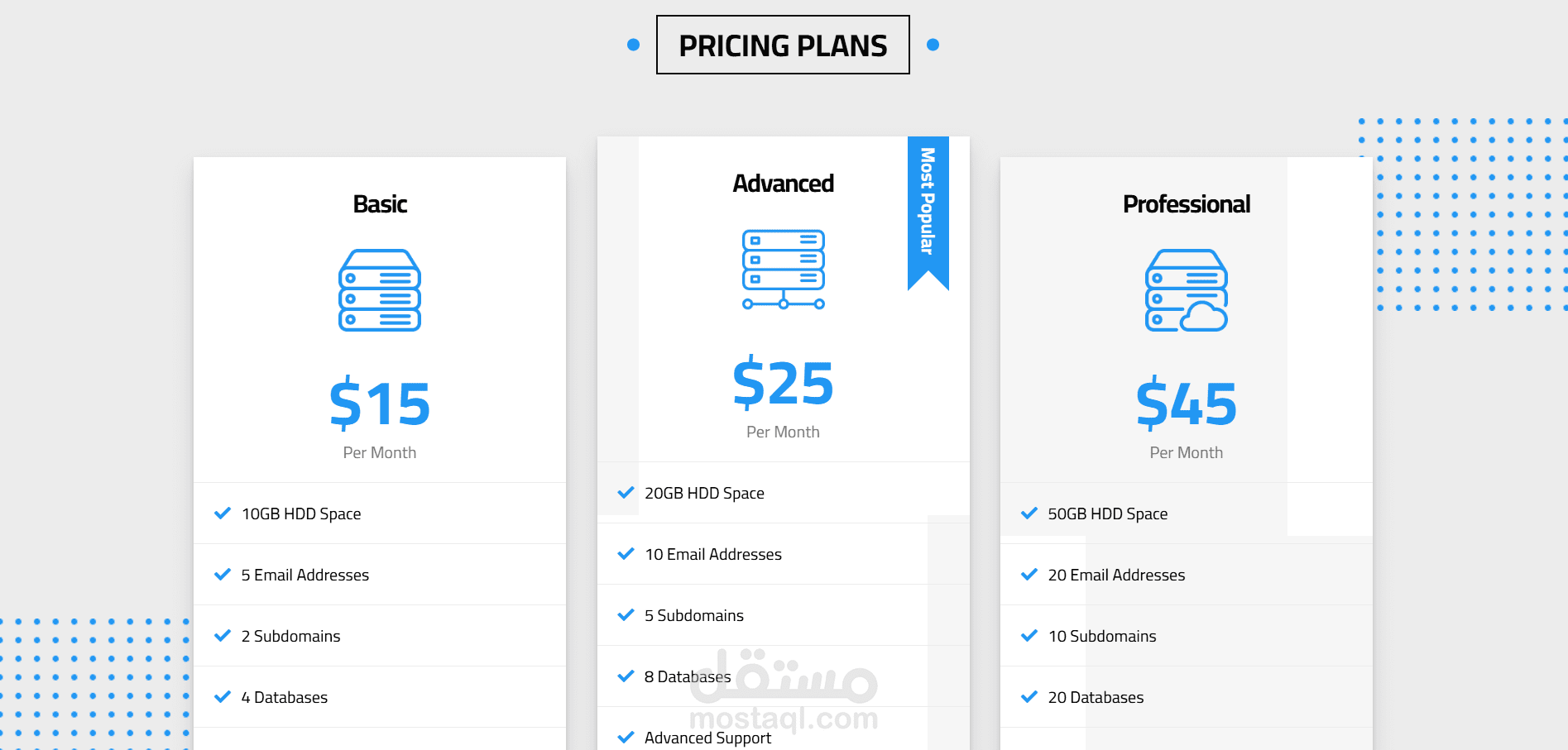The width and height of the screenshot is (1568, 750).
Task: Click the checkmark beside 20 Databases
Action: point(1029,697)
